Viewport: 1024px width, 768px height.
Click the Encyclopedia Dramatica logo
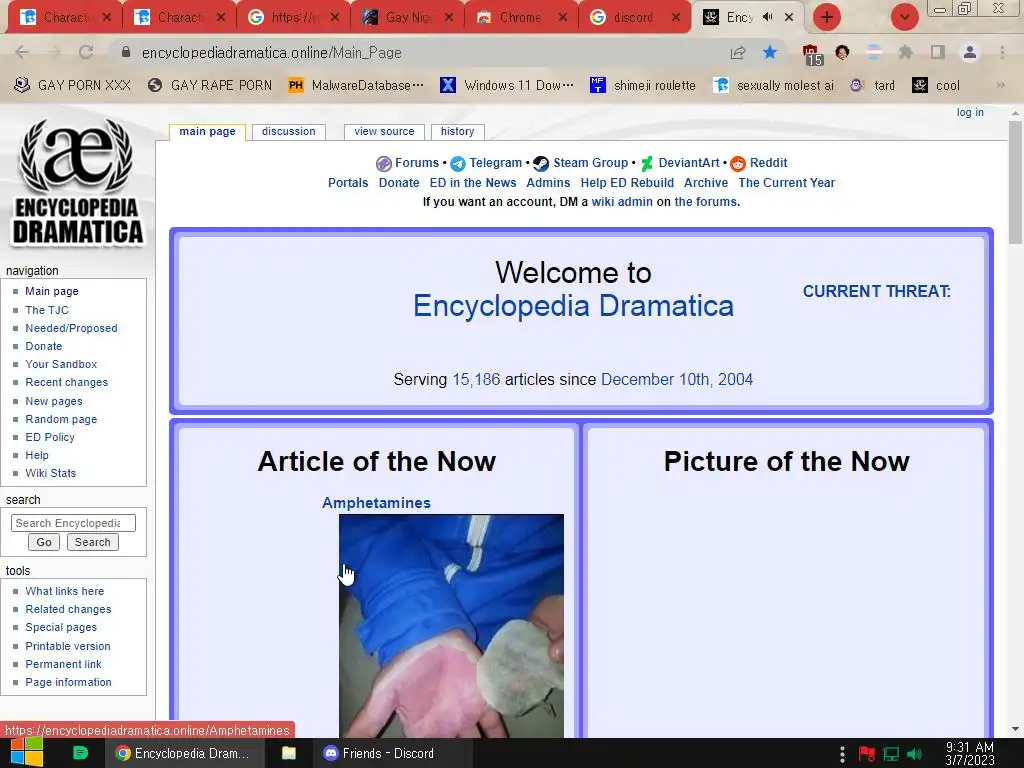coord(76,181)
